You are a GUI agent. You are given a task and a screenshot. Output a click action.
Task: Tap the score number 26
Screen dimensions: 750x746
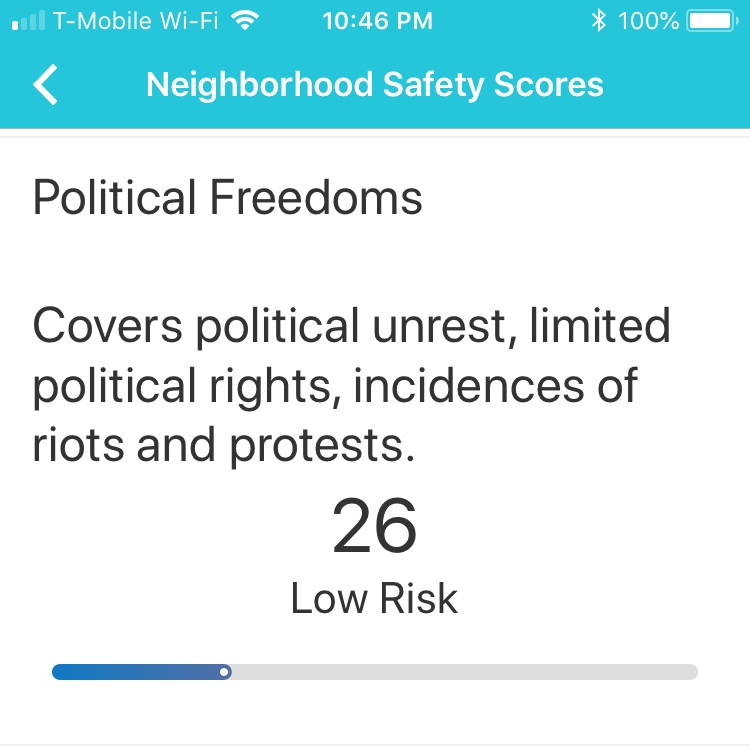pos(375,526)
